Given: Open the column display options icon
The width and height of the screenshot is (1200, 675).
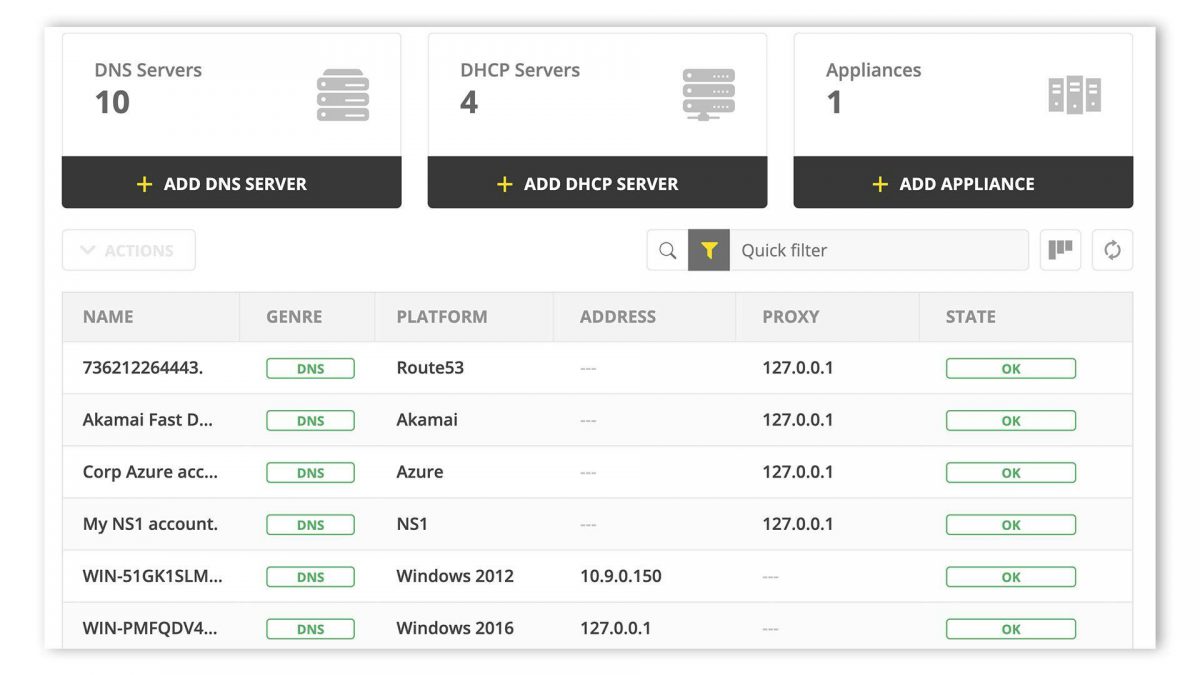Looking at the screenshot, I should coord(1060,250).
